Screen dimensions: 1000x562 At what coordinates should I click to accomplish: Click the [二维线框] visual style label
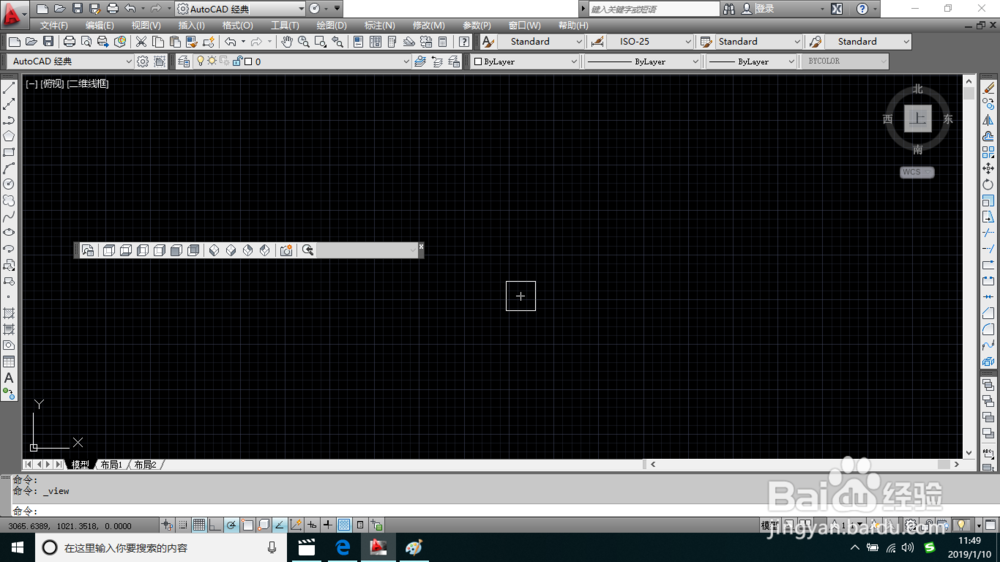pos(88,84)
